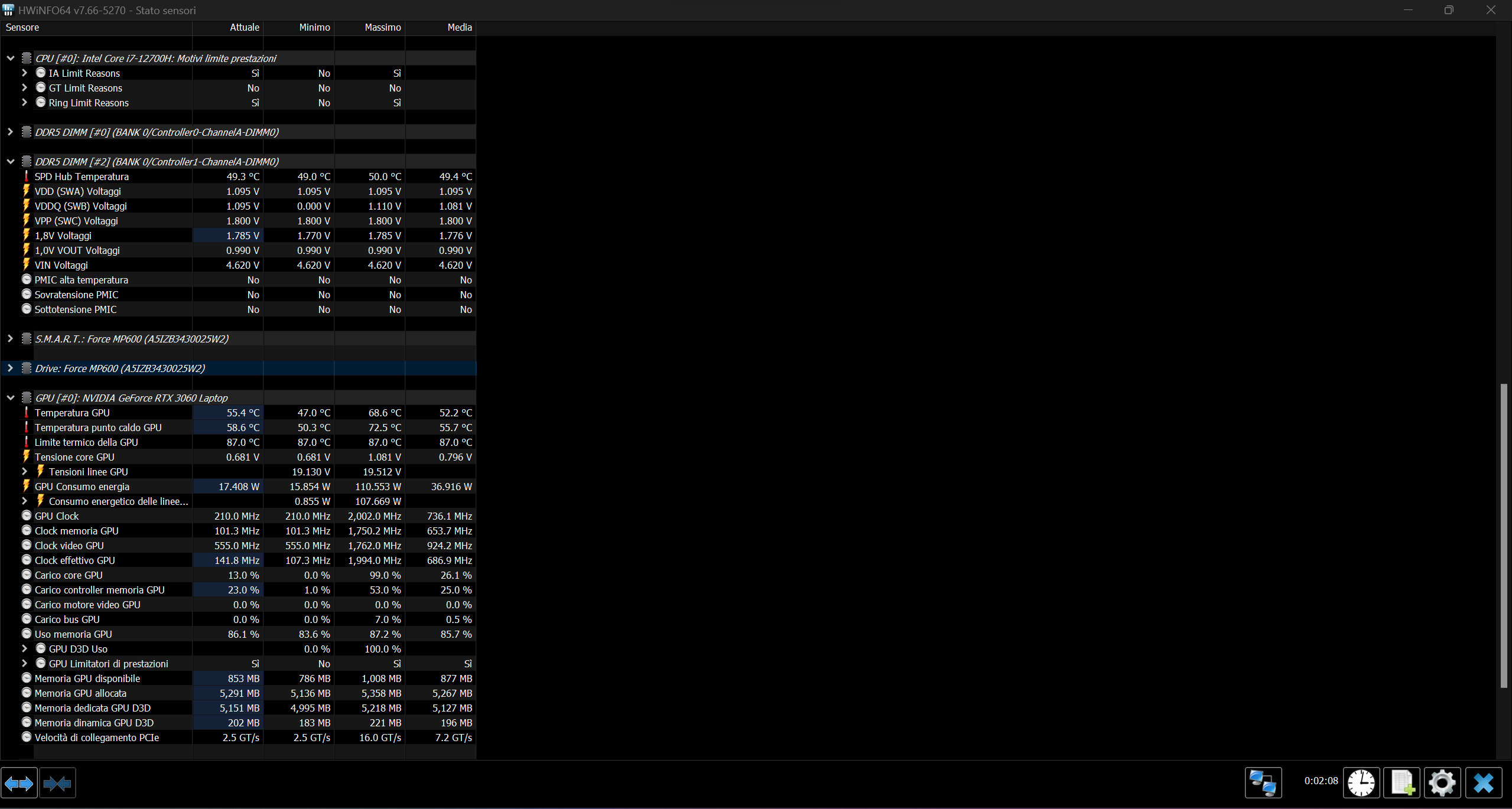
Task: Start logging with the document plus icon
Action: point(1402,783)
